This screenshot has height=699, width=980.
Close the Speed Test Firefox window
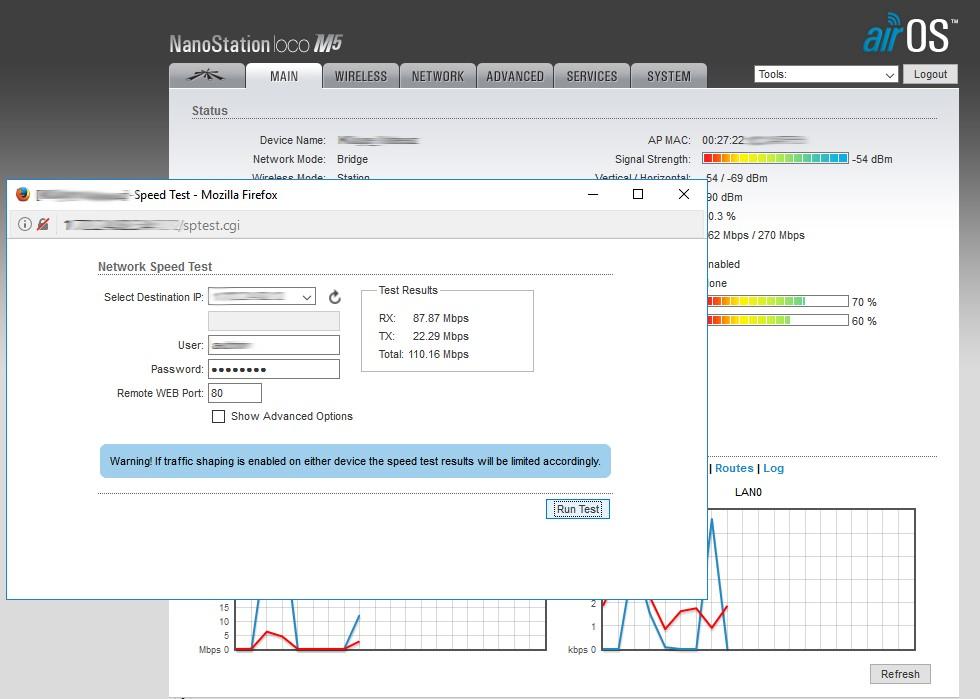click(x=684, y=194)
